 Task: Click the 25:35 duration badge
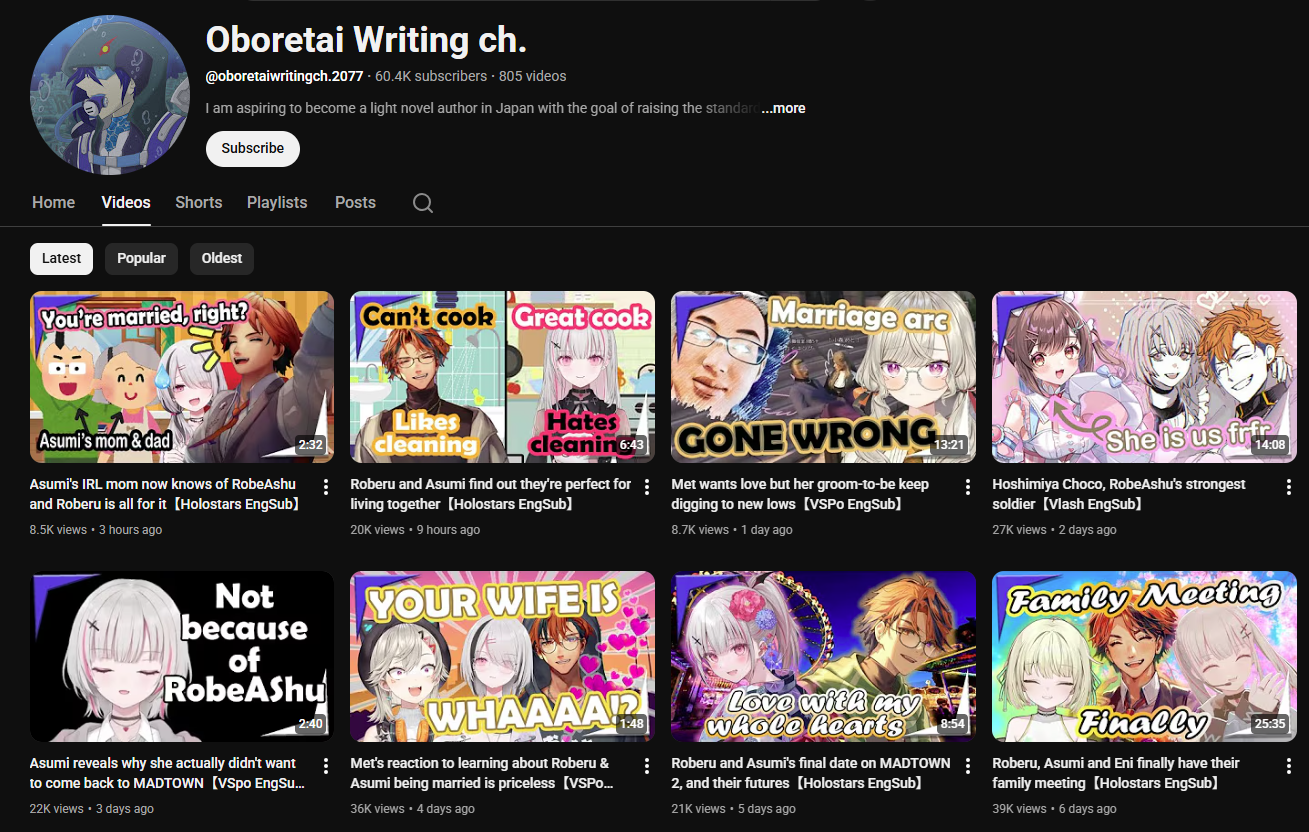pos(1269,724)
